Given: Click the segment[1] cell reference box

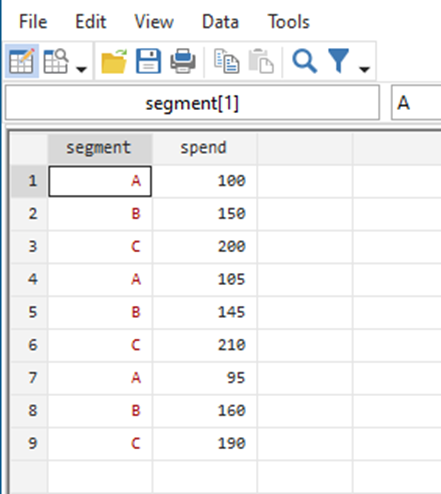Looking at the screenshot, I should coord(192,103).
